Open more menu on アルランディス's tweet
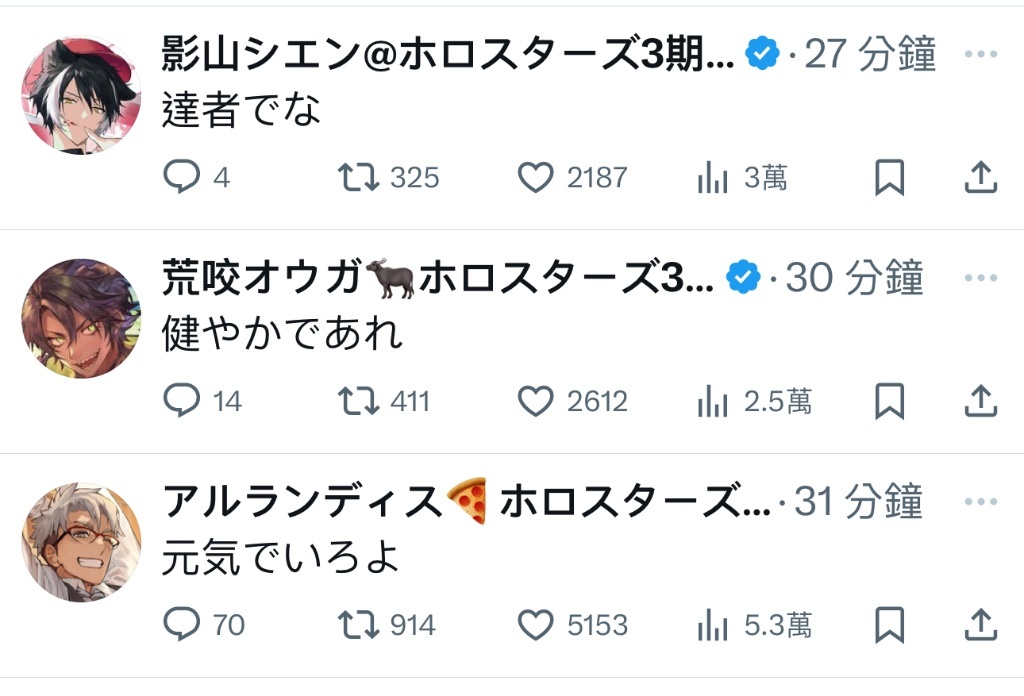The width and height of the screenshot is (1024, 696). tap(980, 501)
